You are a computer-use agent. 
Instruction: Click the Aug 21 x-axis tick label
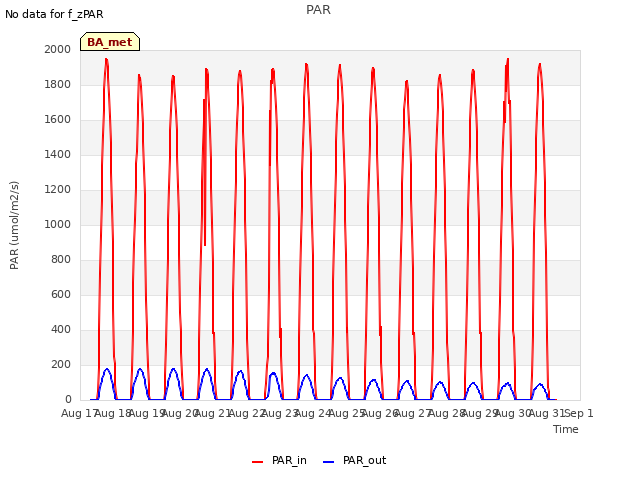pos(213,413)
